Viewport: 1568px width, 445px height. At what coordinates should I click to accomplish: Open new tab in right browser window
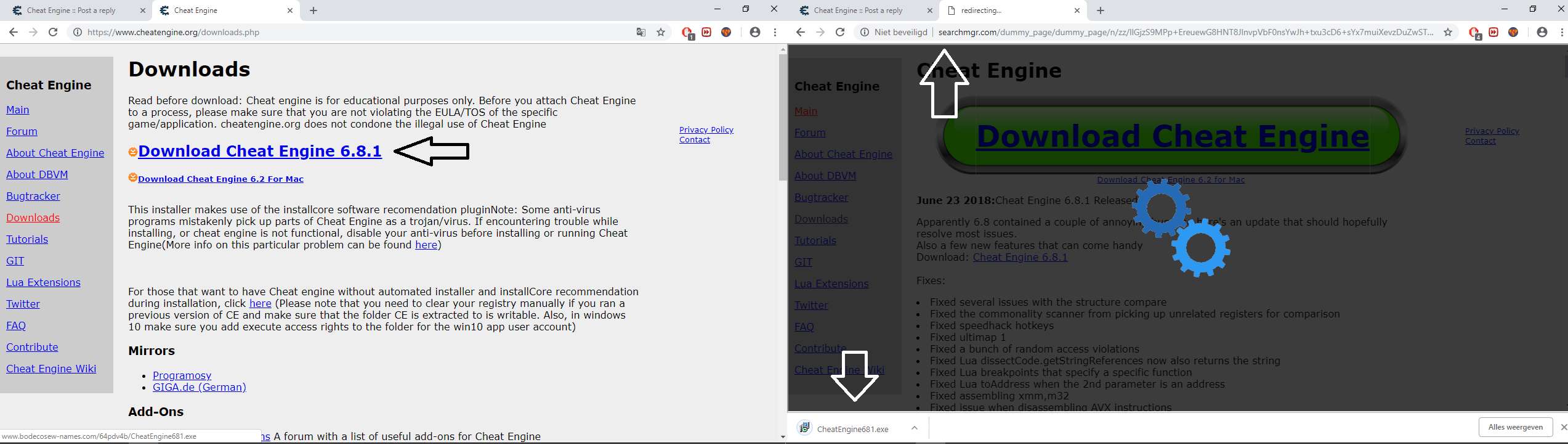[1101, 10]
